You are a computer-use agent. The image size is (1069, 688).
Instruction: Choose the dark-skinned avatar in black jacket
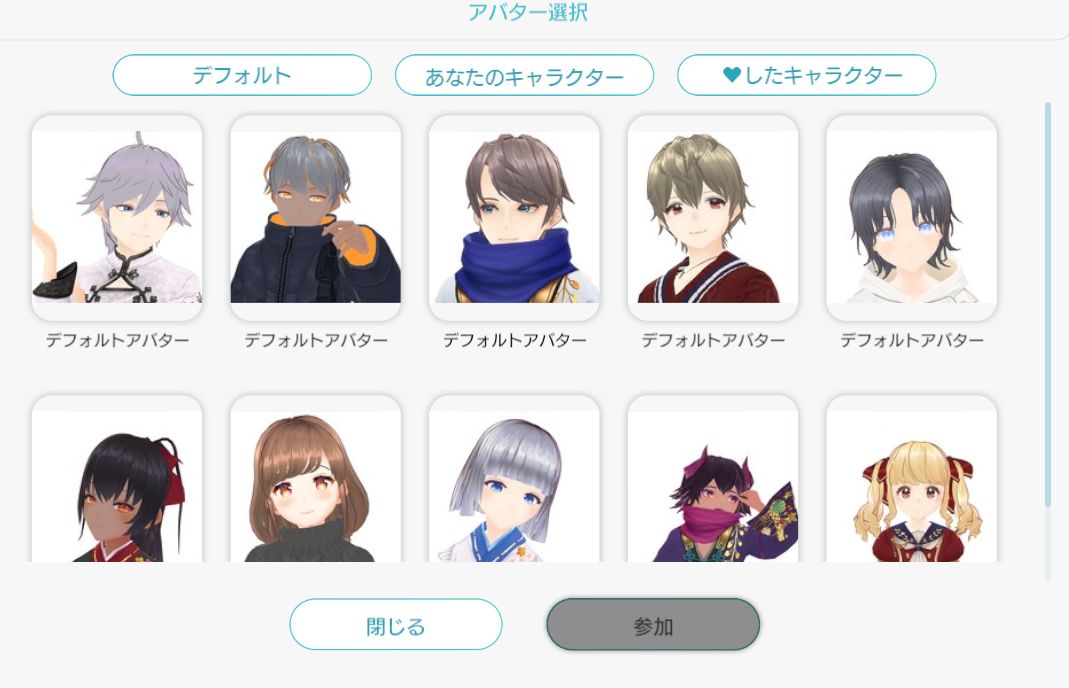coord(316,218)
